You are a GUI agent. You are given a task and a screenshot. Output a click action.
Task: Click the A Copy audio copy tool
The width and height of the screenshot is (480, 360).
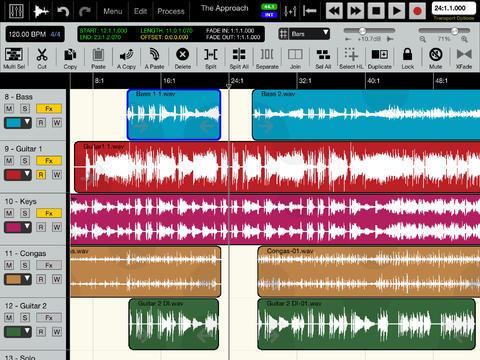[x=126, y=58]
